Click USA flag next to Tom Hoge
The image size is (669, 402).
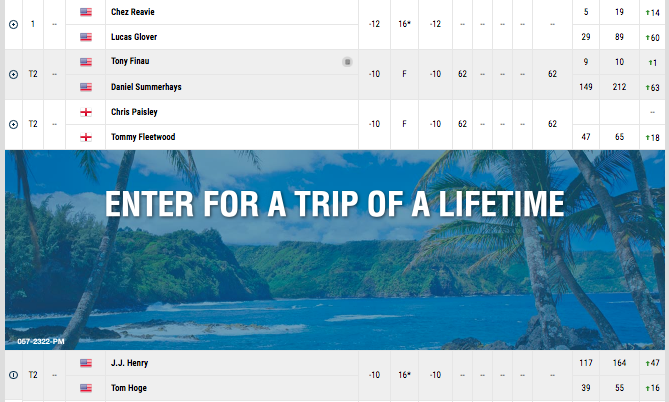(86, 388)
